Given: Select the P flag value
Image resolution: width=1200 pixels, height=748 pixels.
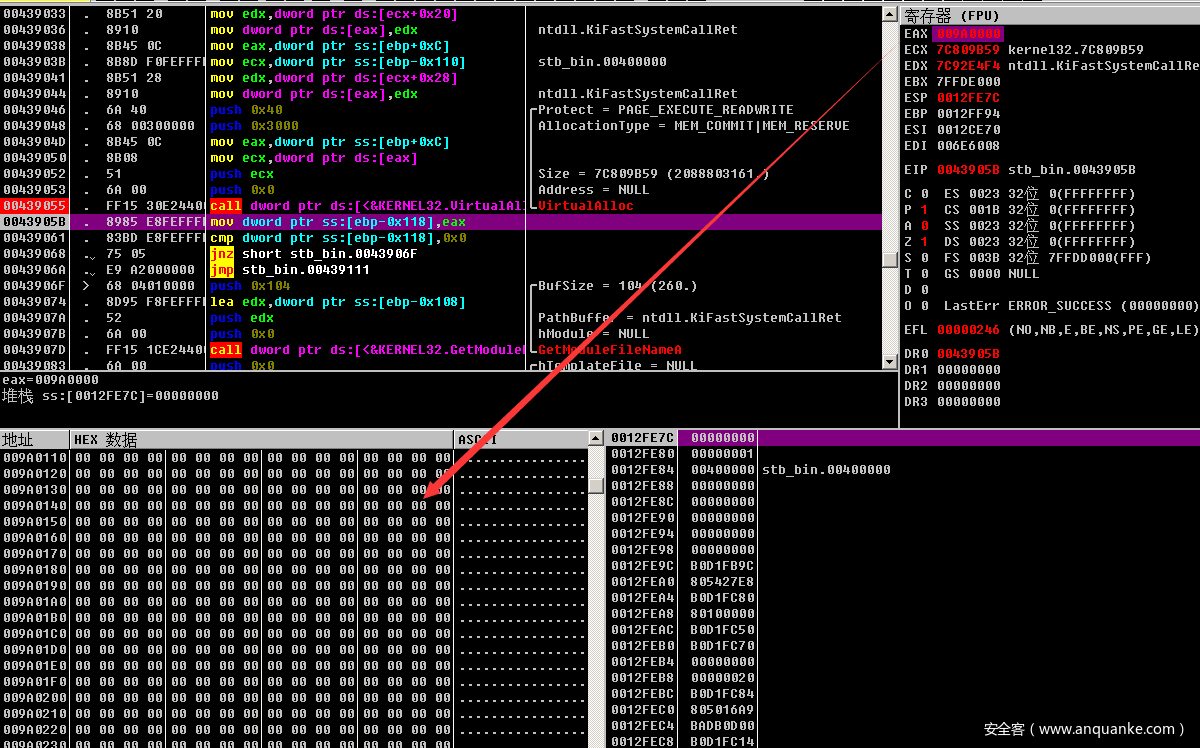Looking at the screenshot, I should point(924,210).
